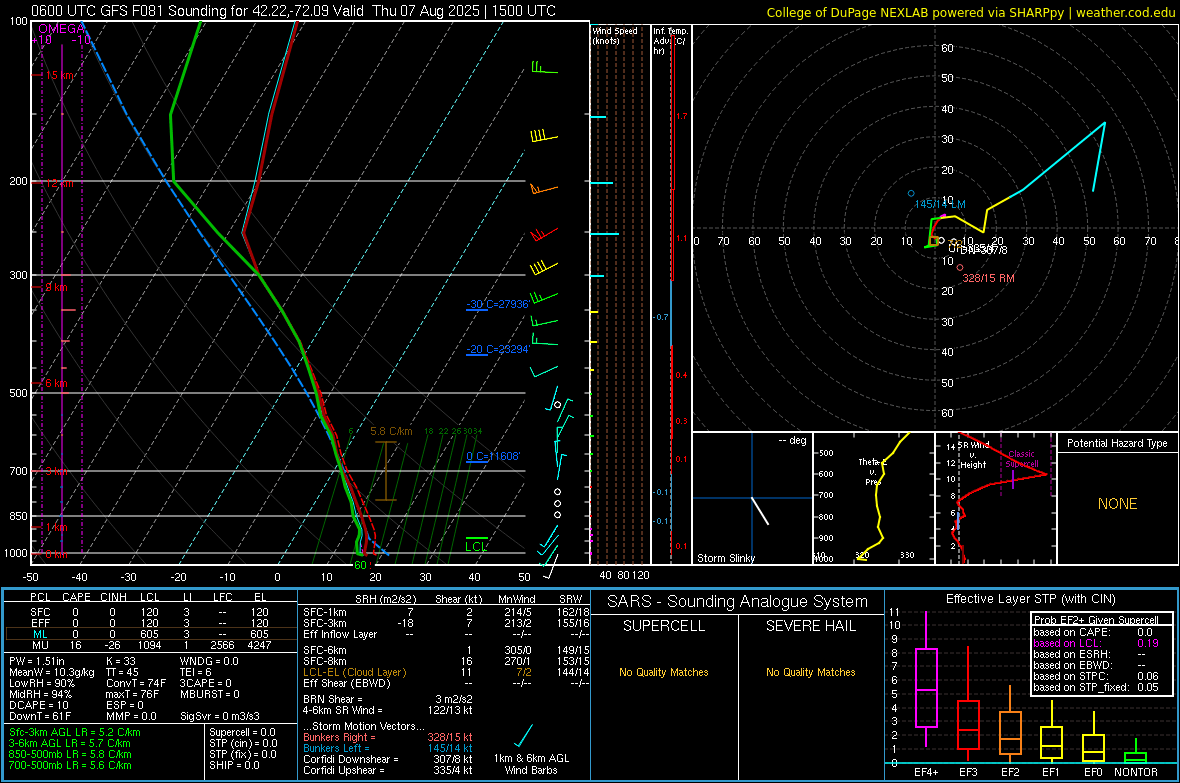
Task: Click the 'Bunkers Left =' storm motion row
Action: (x=388, y=748)
